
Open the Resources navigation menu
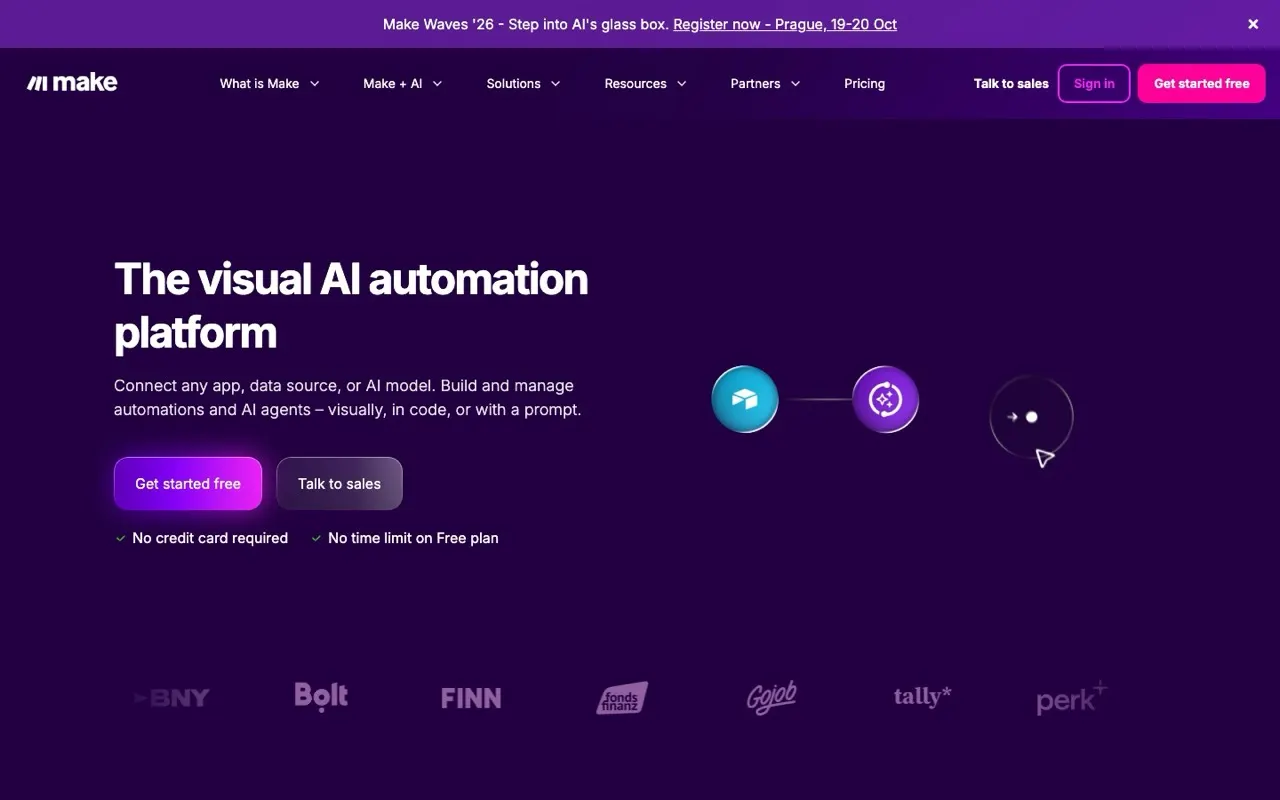[x=645, y=84]
